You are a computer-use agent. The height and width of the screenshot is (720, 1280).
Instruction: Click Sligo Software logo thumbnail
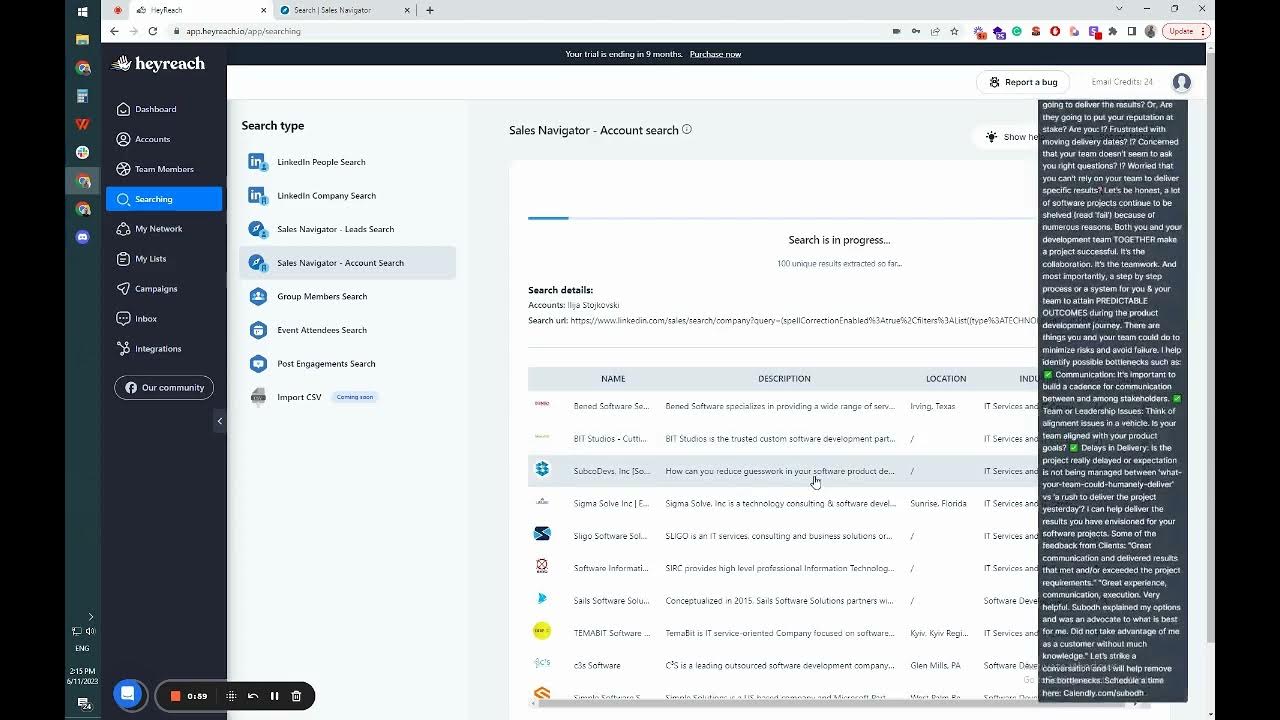[x=542, y=534]
